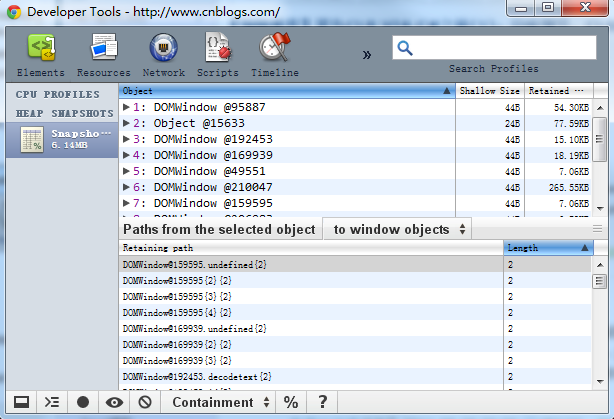Clear all profiles with the circle-slash icon

(x=145, y=402)
